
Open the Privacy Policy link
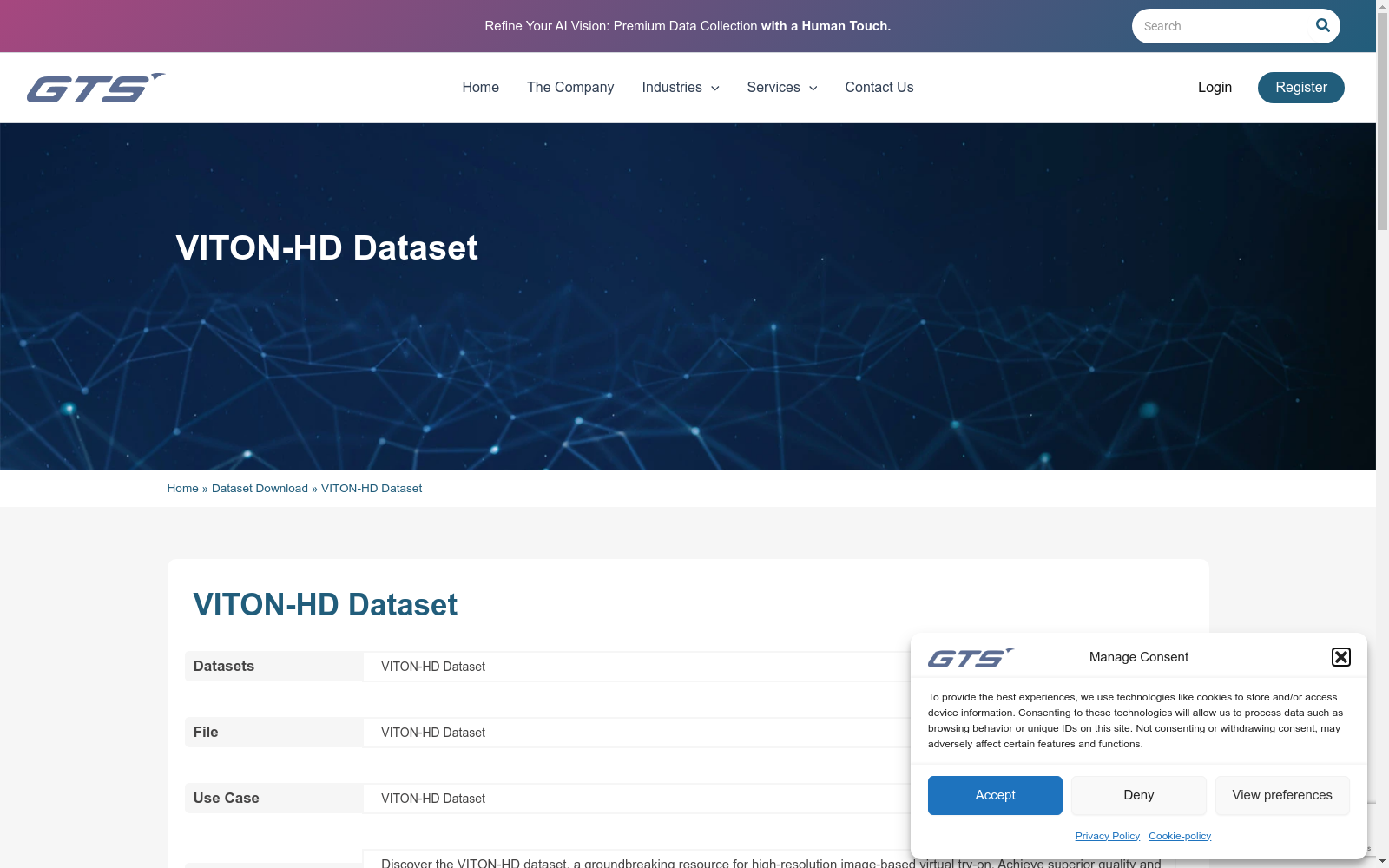[1107, 836]
